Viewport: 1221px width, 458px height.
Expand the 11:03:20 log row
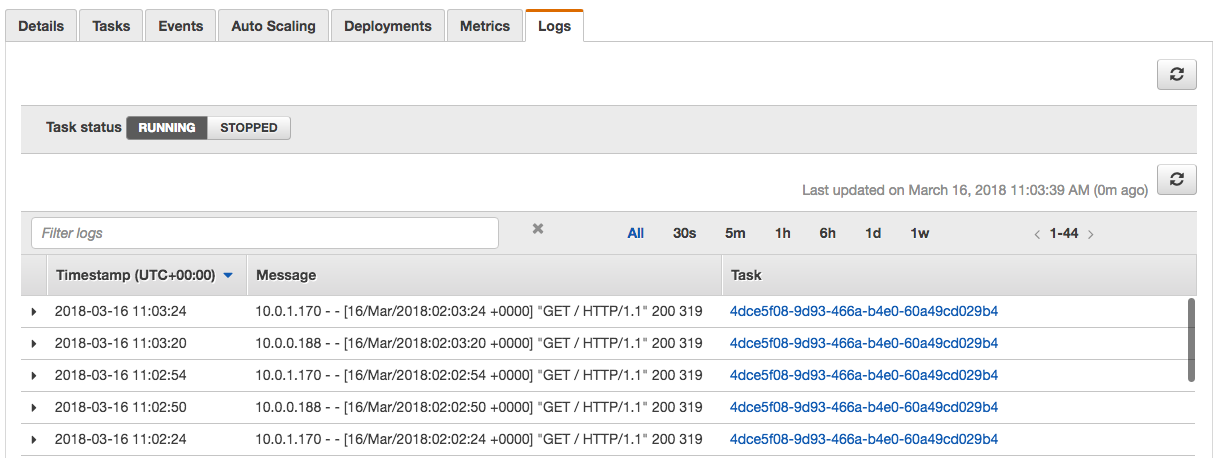click(x=34, y=344)
